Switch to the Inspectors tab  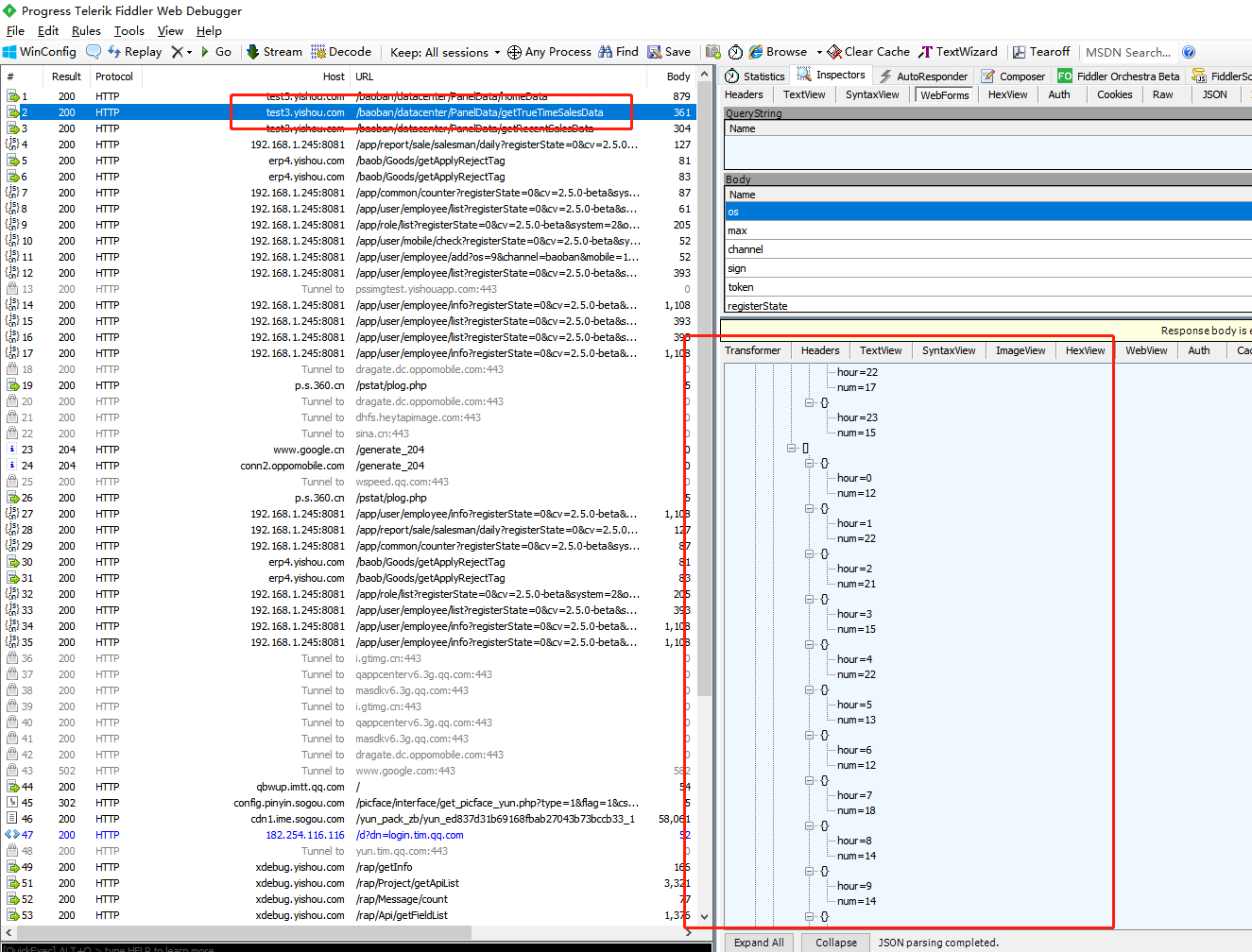point(832,76)
